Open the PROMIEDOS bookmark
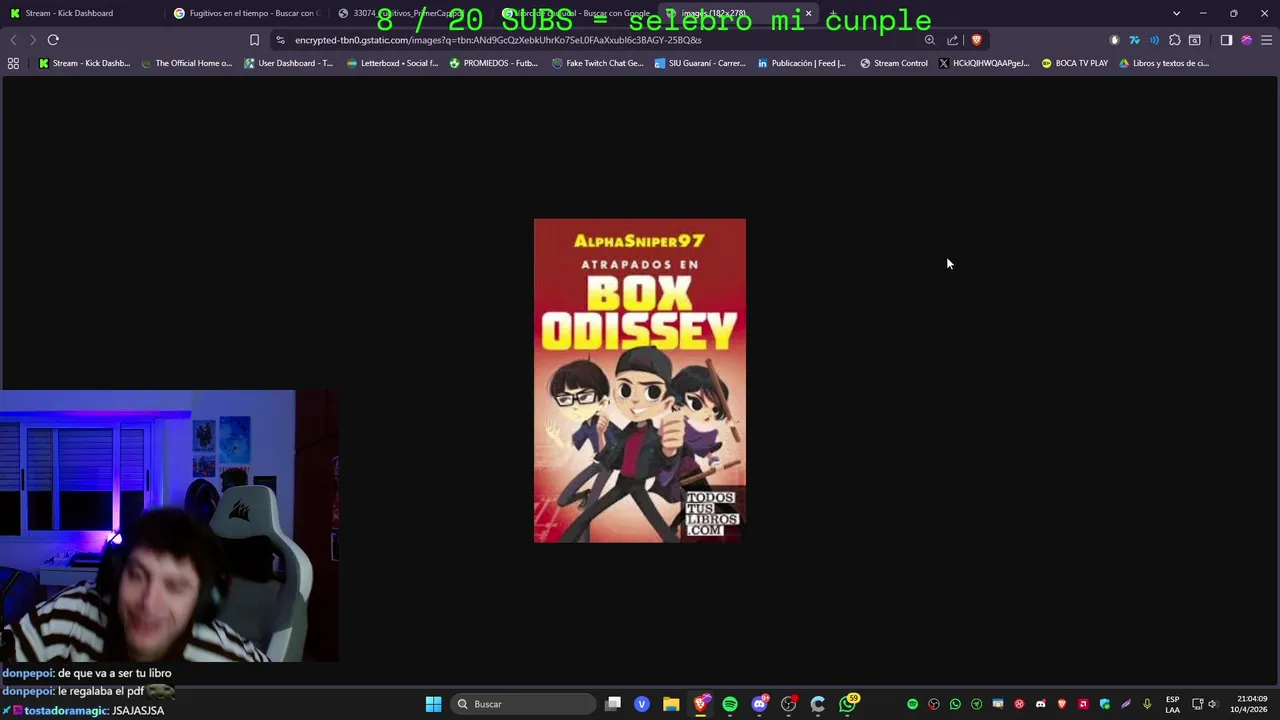The height and width of the screenshot is (720, 1280). (x=494, y=63)
